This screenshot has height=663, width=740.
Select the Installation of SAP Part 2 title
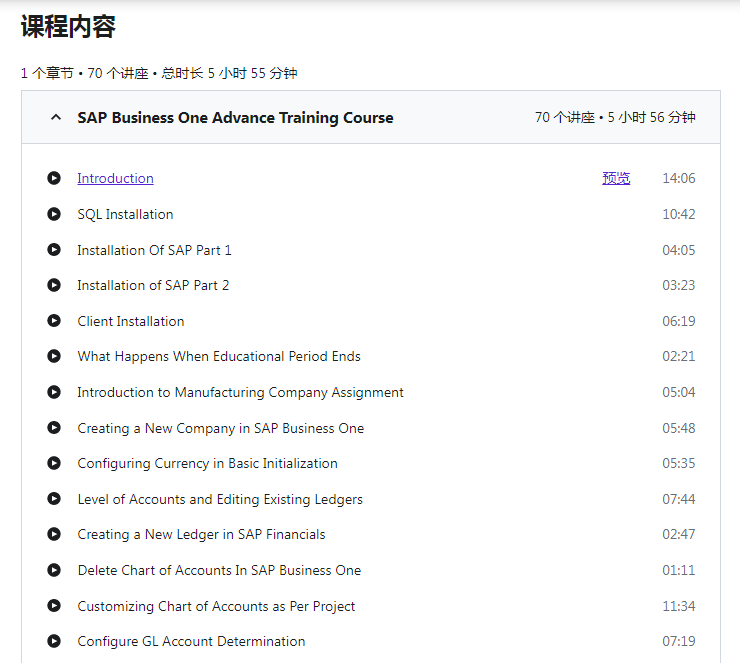coord(153,285)
